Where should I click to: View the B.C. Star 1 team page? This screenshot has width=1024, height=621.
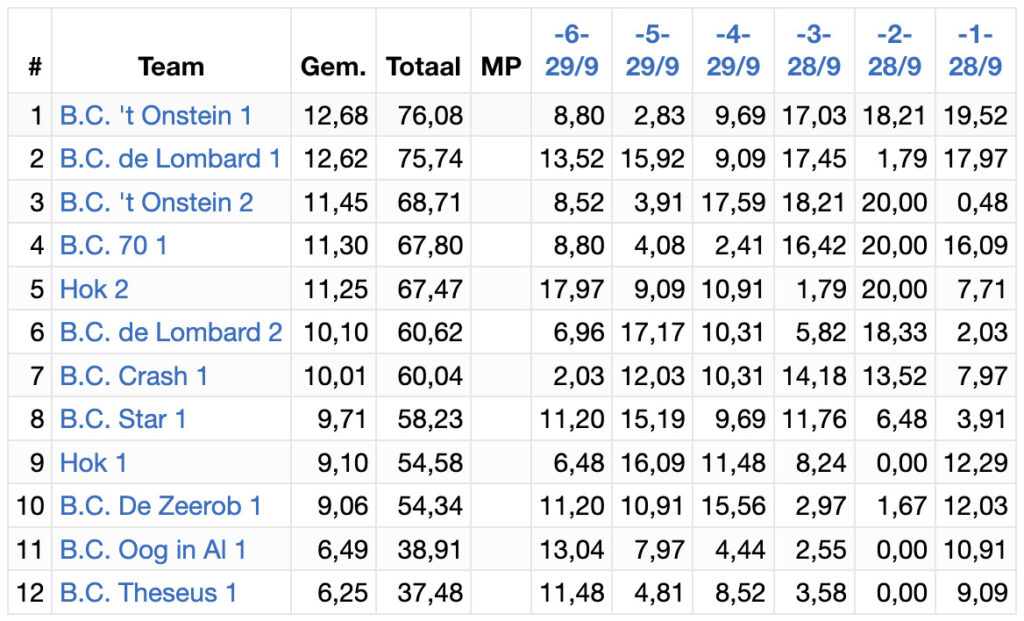click(x=123, y=419)
